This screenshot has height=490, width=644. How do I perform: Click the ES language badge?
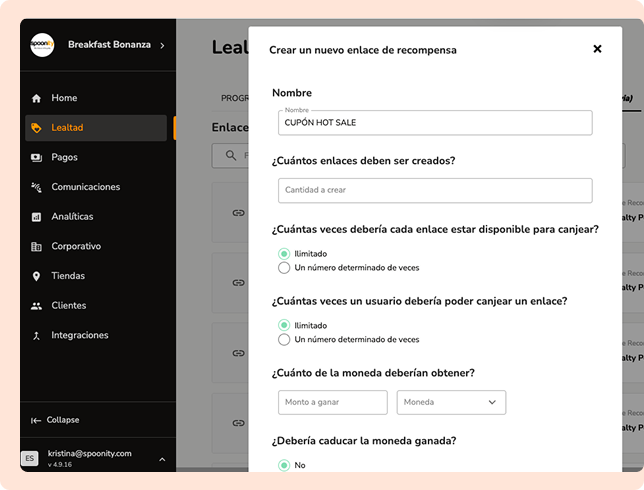pos(30,458)
